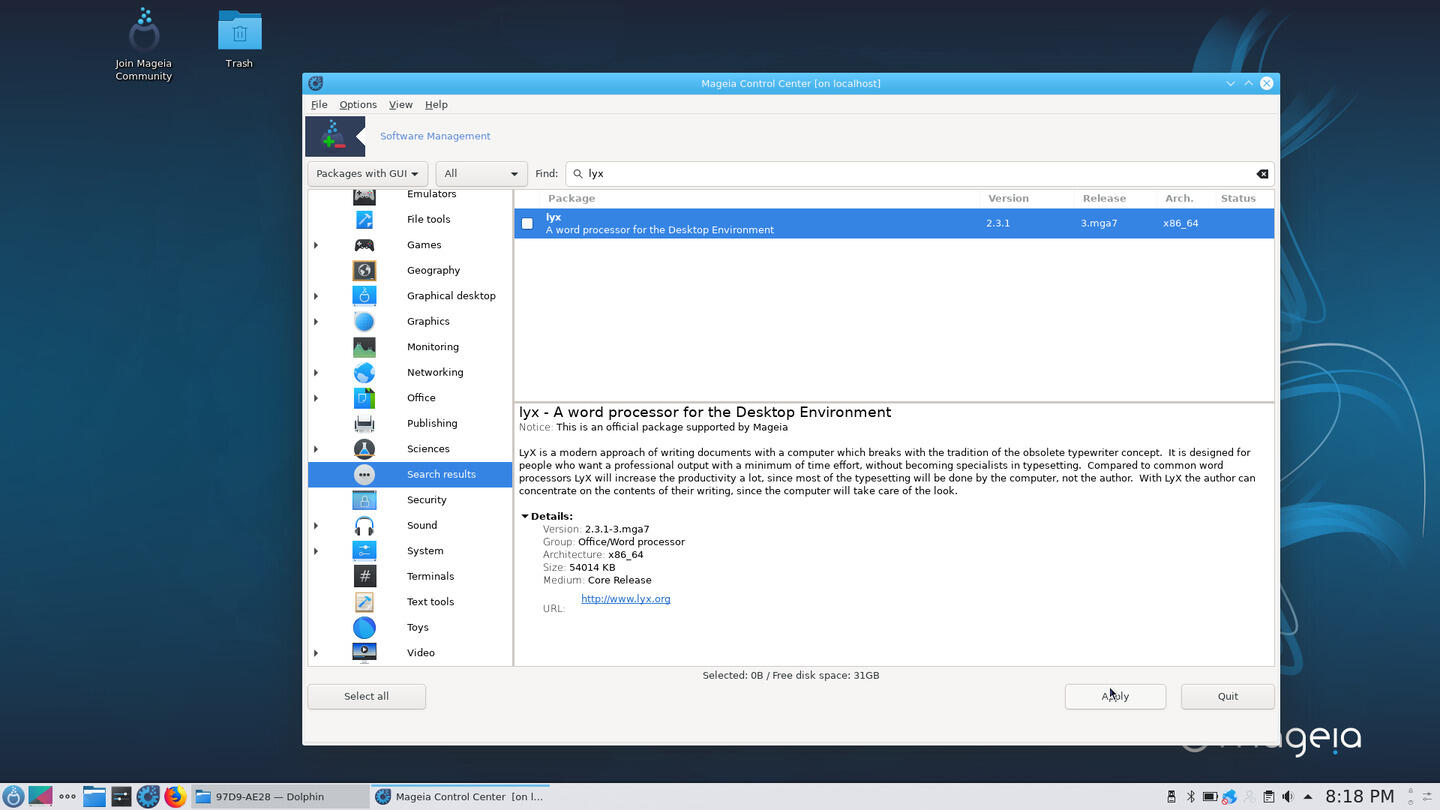
Task: Click the Games gamepad icon
Action: coord(364,245)
